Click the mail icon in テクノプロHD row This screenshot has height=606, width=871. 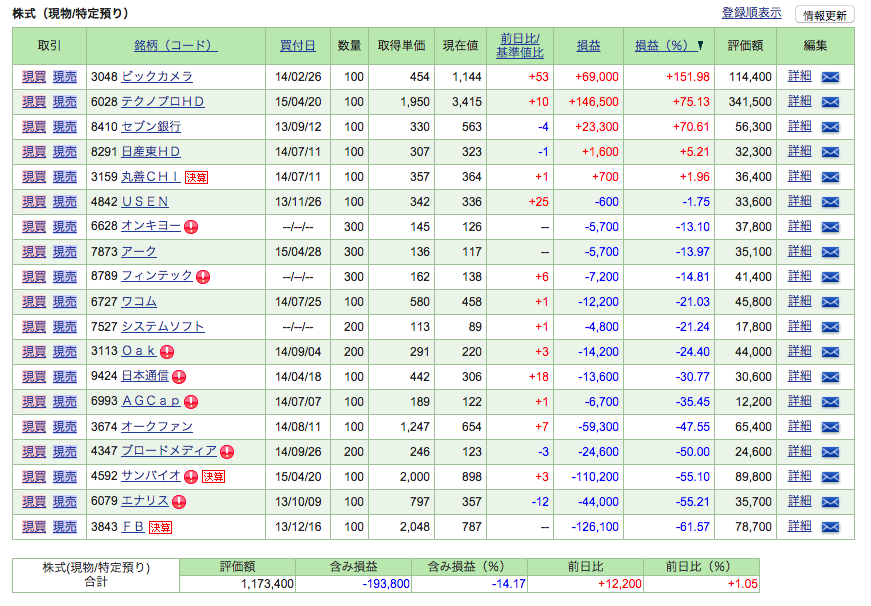(830, 102)
